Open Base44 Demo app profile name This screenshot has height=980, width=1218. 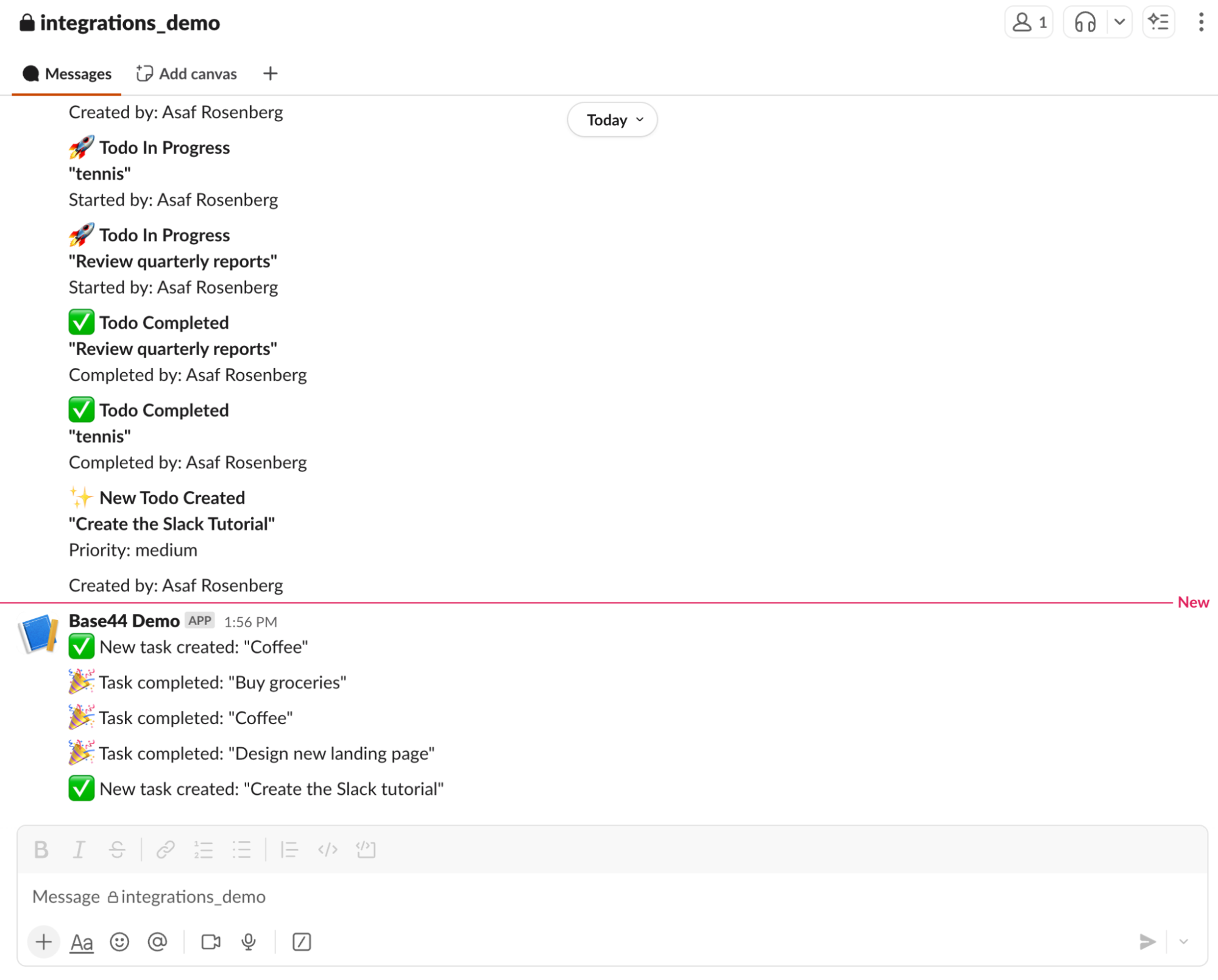[124, 621]
